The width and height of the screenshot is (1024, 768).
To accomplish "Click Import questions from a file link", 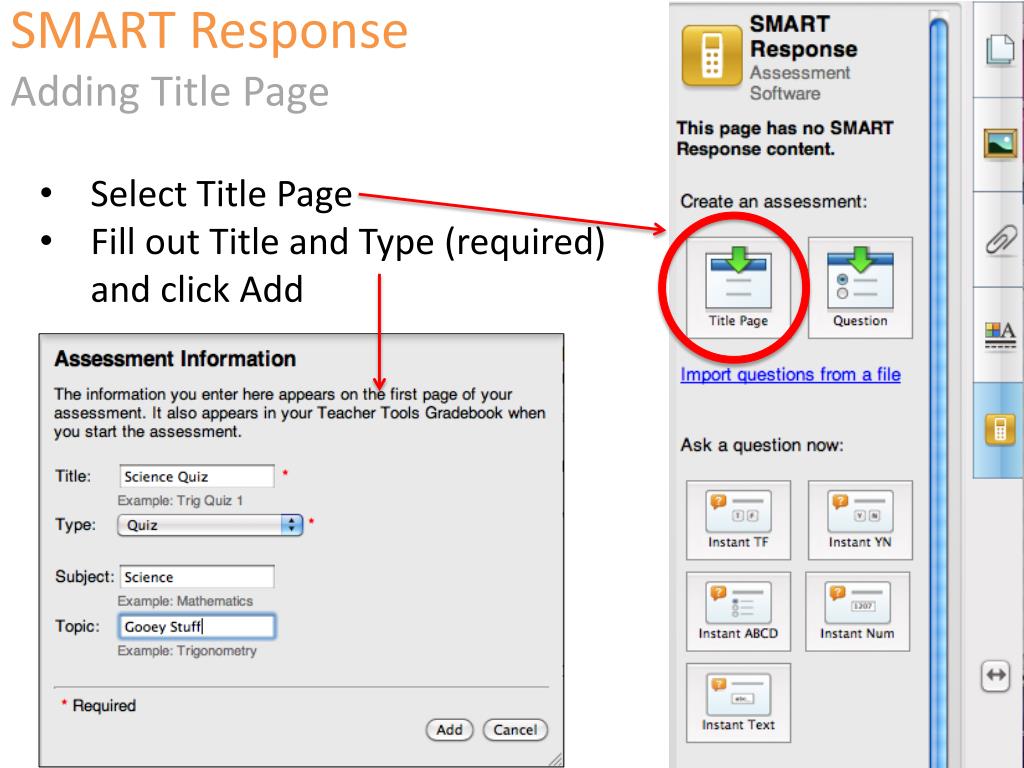I will tap(790, 375).
